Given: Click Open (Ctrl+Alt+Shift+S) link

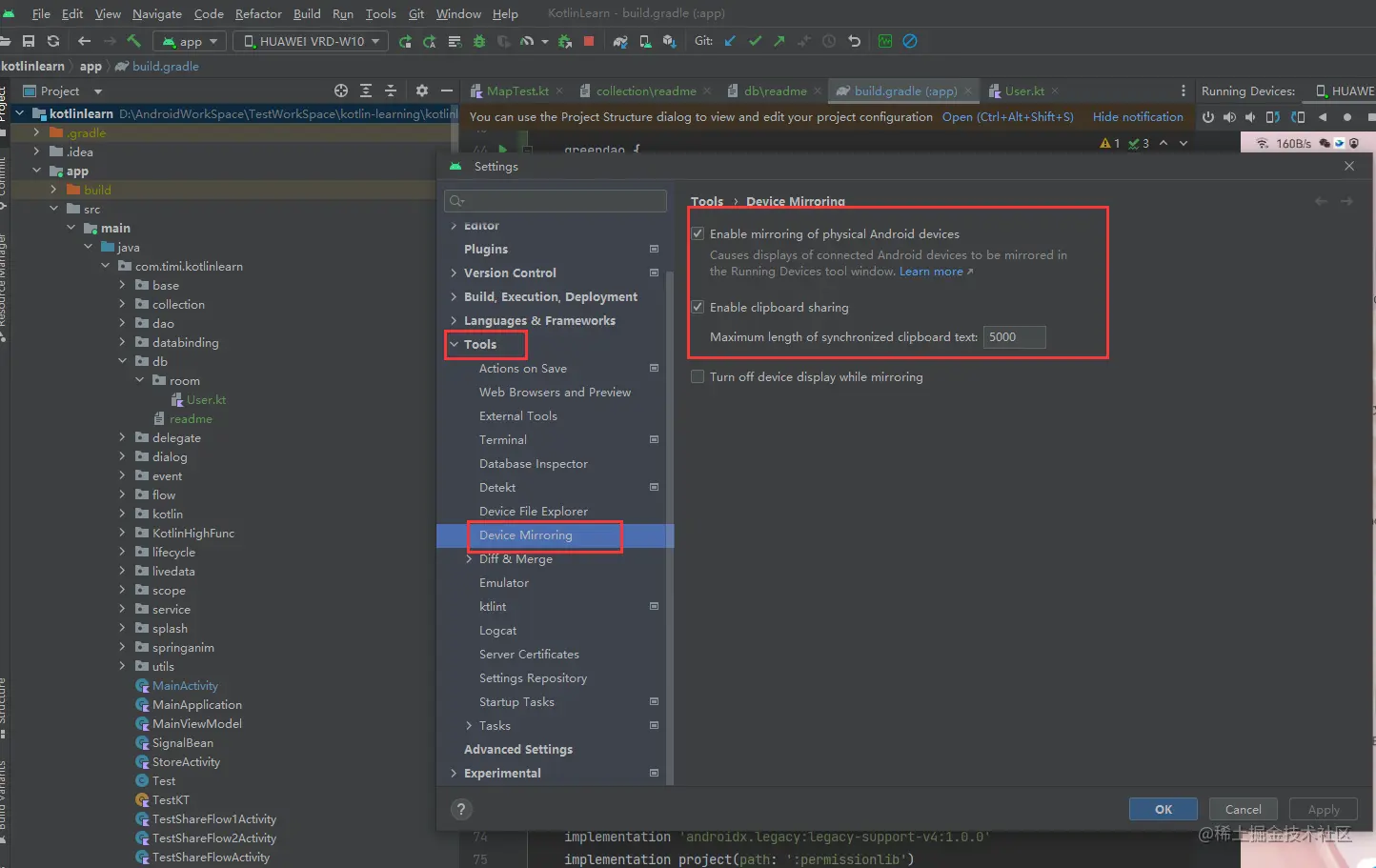Looking at the screenshot, I should pyautogui.click(x=1007, y=117).
